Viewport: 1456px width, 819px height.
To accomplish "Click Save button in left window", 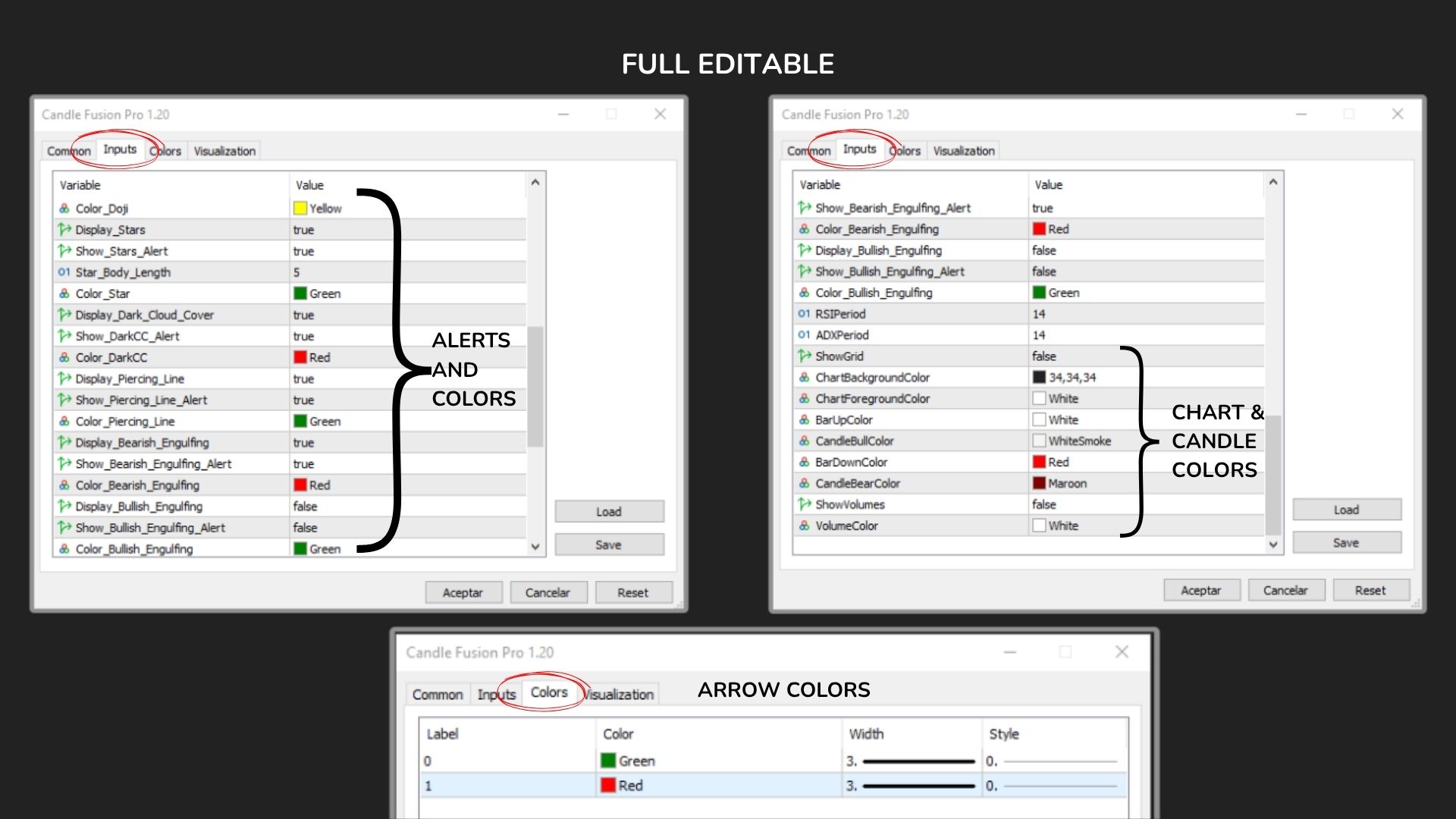I will (609, 544).
